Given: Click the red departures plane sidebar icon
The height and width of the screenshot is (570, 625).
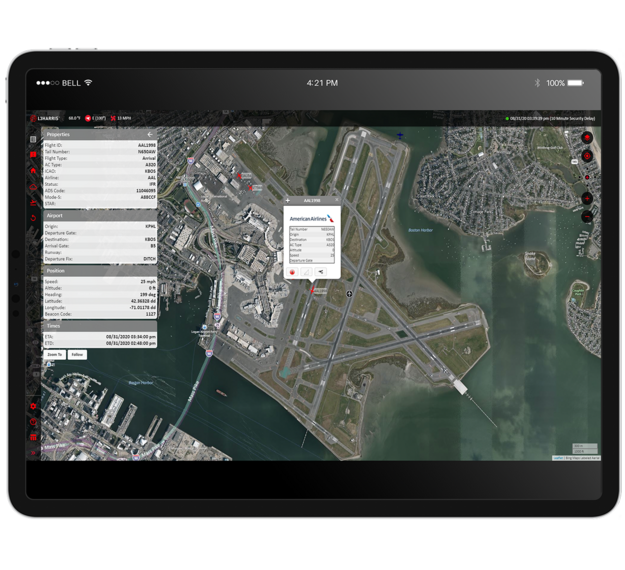Looking at the screenshot, I should [x=33, y=202].
